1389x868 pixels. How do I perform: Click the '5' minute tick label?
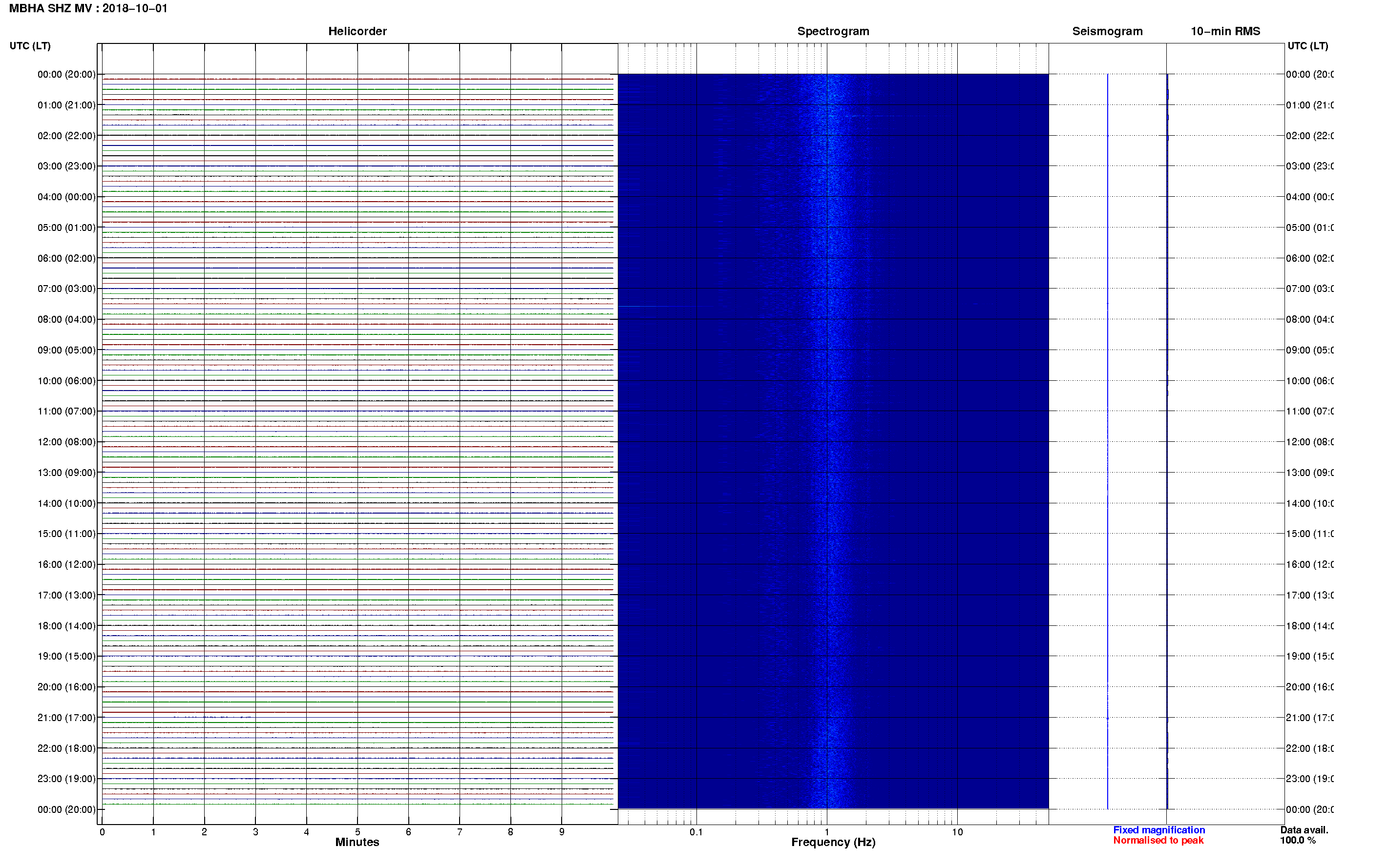(x=357, y=832)
